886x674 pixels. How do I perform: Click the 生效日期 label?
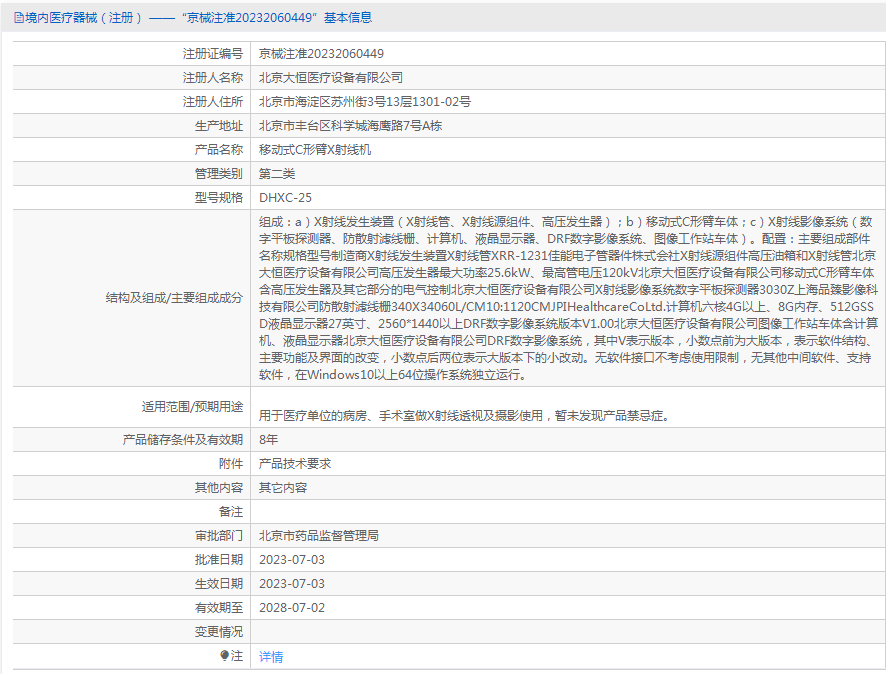[x=219, y=584]
